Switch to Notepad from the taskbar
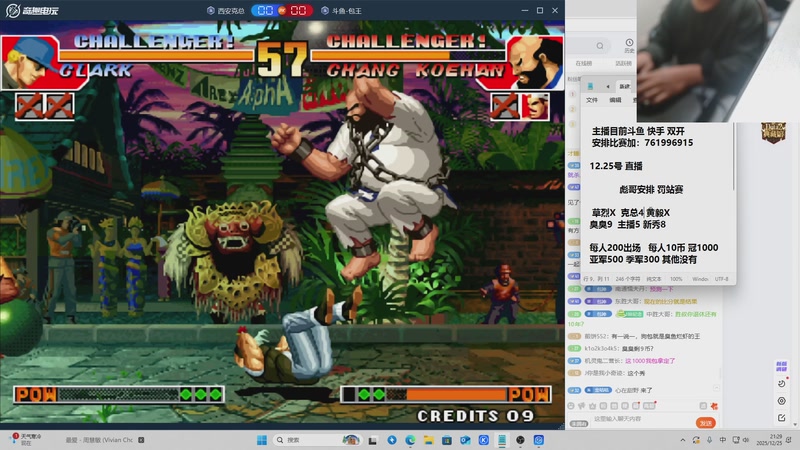The image size is (800, 450). pos(502,440)
